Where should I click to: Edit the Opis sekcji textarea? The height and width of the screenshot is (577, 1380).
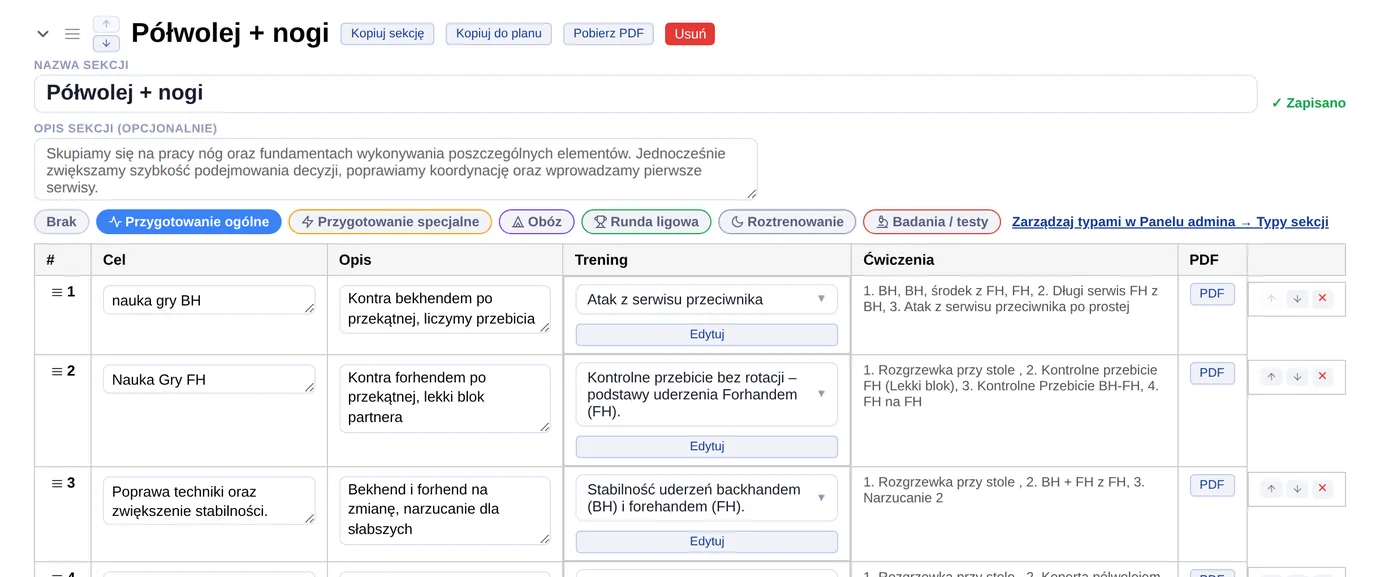tap(396, 170)
